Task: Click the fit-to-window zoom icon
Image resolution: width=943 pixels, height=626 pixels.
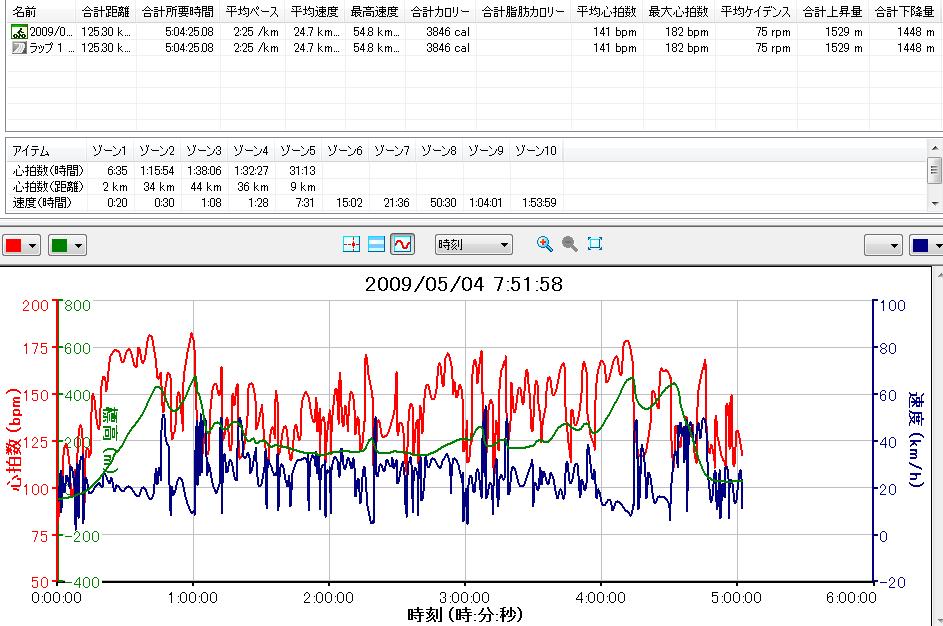Action: [595, 244]
